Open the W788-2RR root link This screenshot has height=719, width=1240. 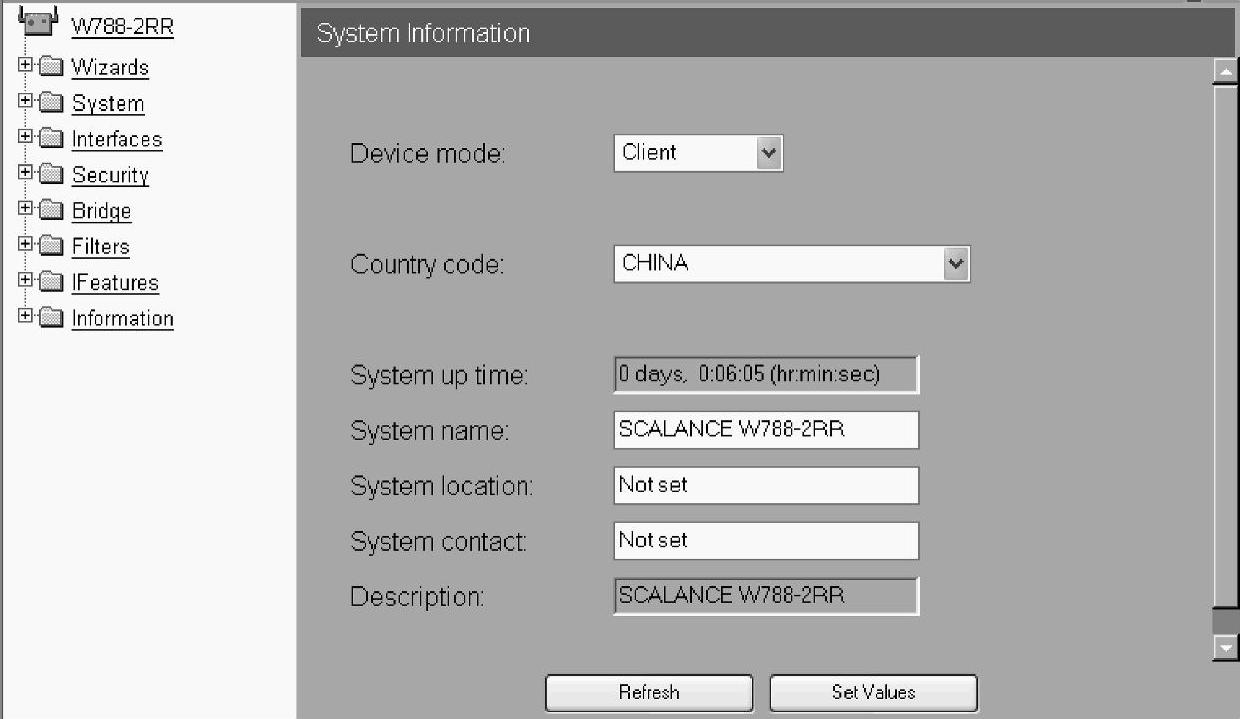[x=122, y=26]
